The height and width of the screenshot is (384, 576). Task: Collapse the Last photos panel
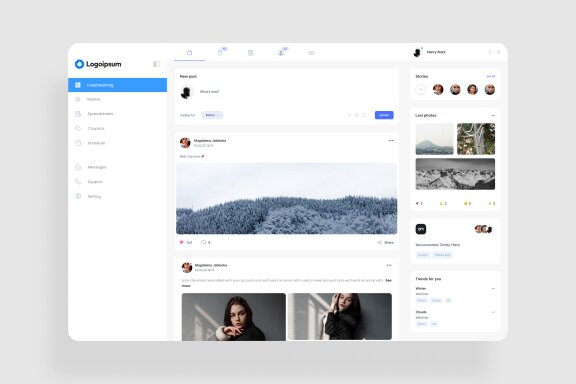493,115
